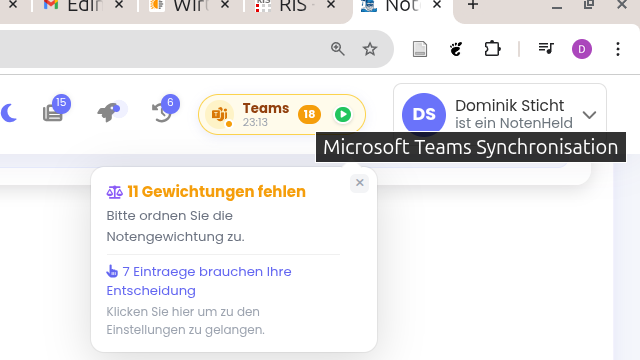Click the Teams icon in sync pill
This screenshot has width=640, height=360.
coord(220,114)
